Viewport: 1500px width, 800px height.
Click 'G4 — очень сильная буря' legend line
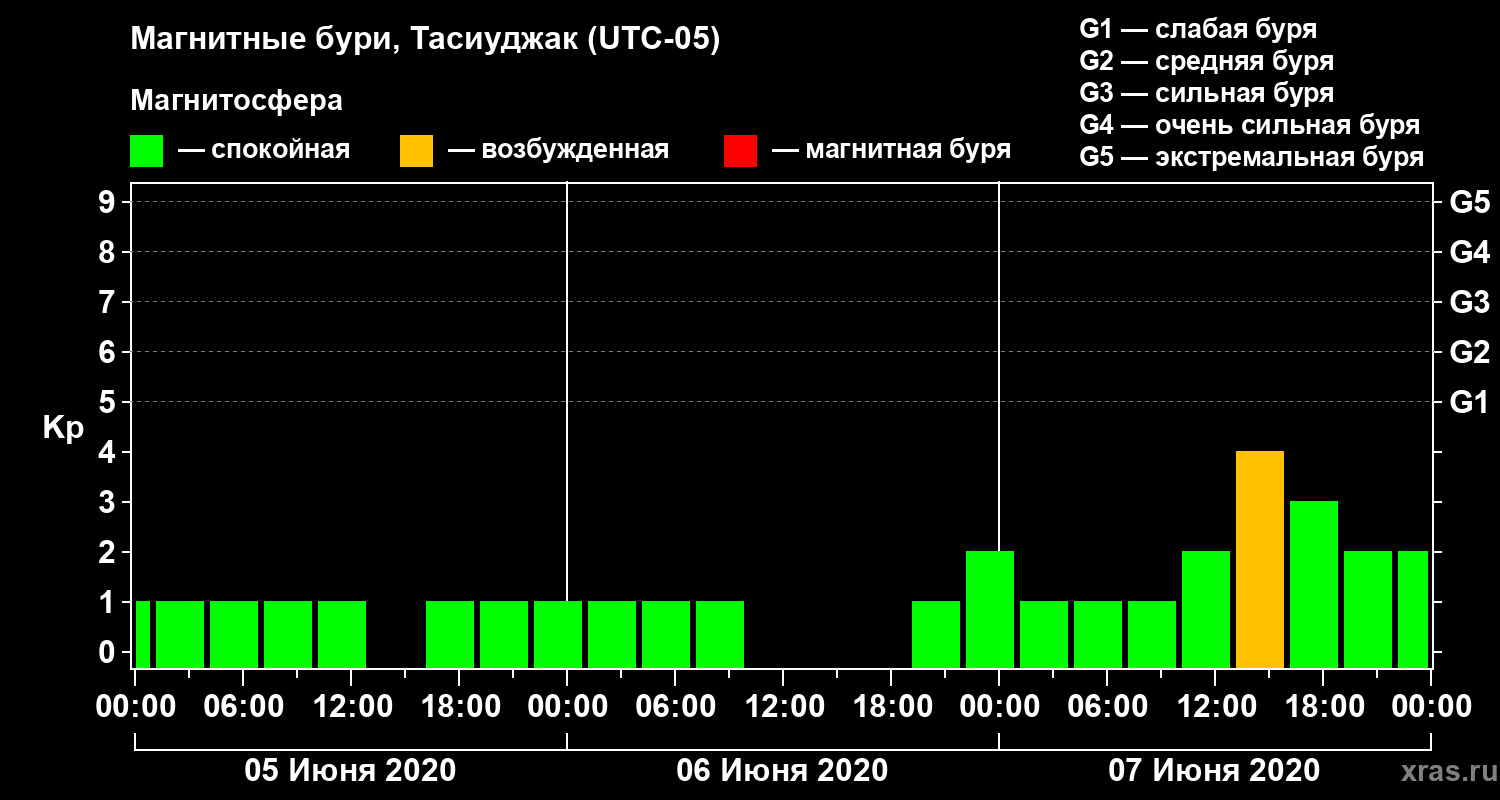click(1249, 125)
